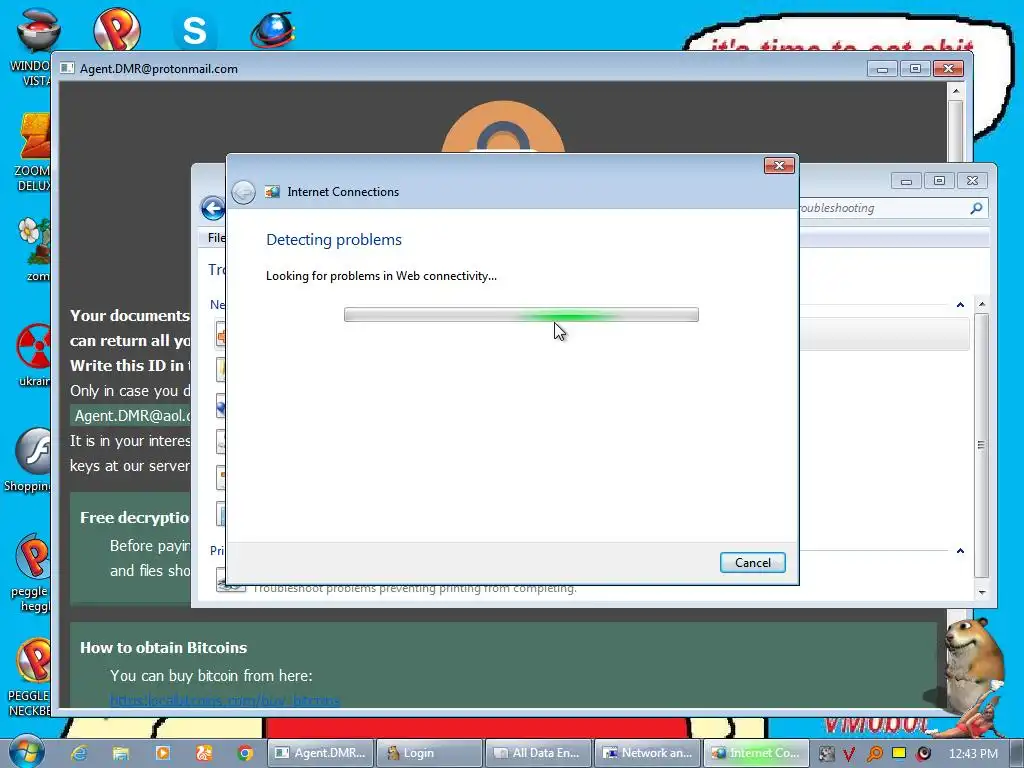The width and height of the screenshot is (1024, 768).
Task: Open the UC Browser taskbar shortcut
Action: [204, 754]
